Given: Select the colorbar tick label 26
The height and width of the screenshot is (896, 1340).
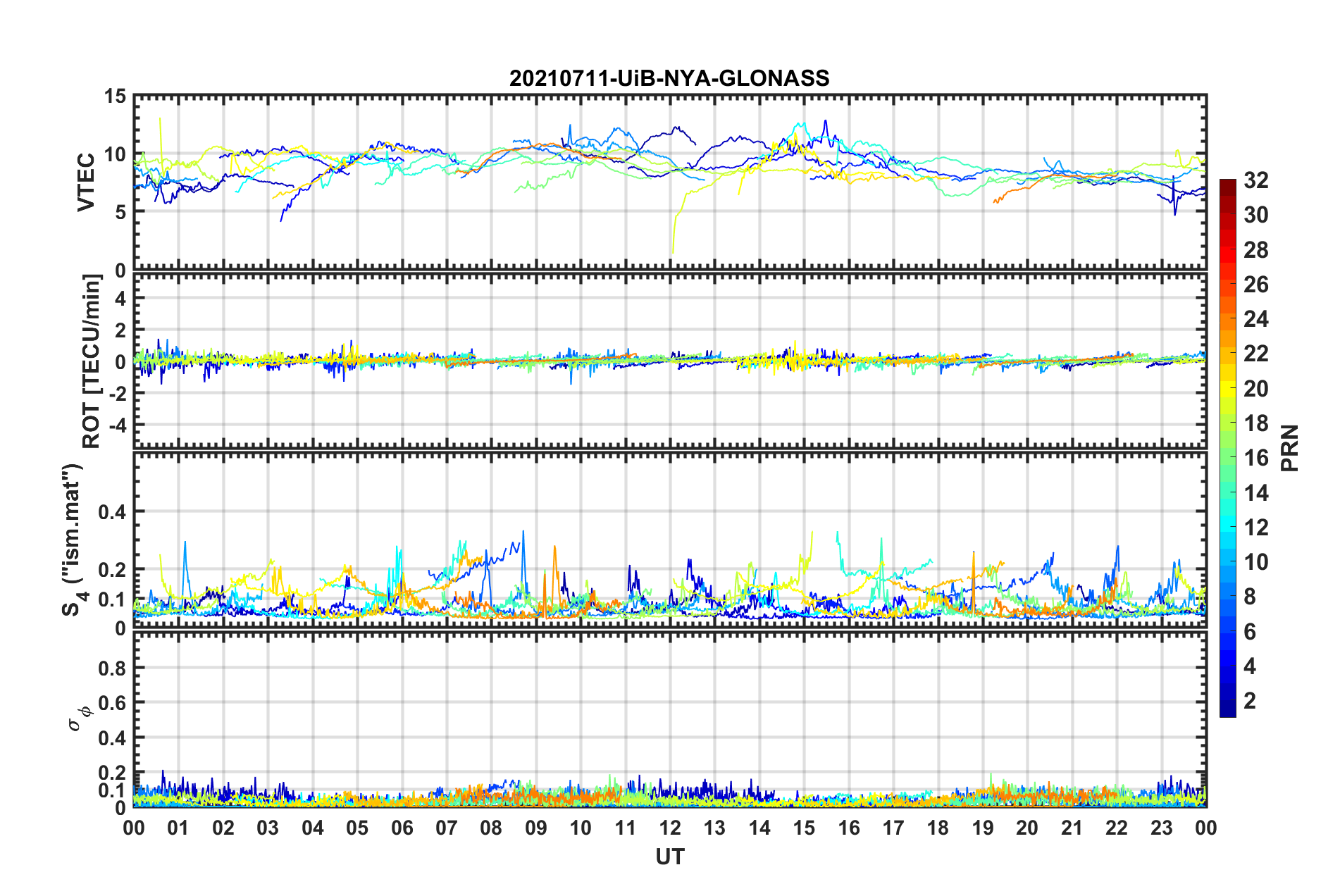Looking at the screenshot, I should pos(1255,285).
